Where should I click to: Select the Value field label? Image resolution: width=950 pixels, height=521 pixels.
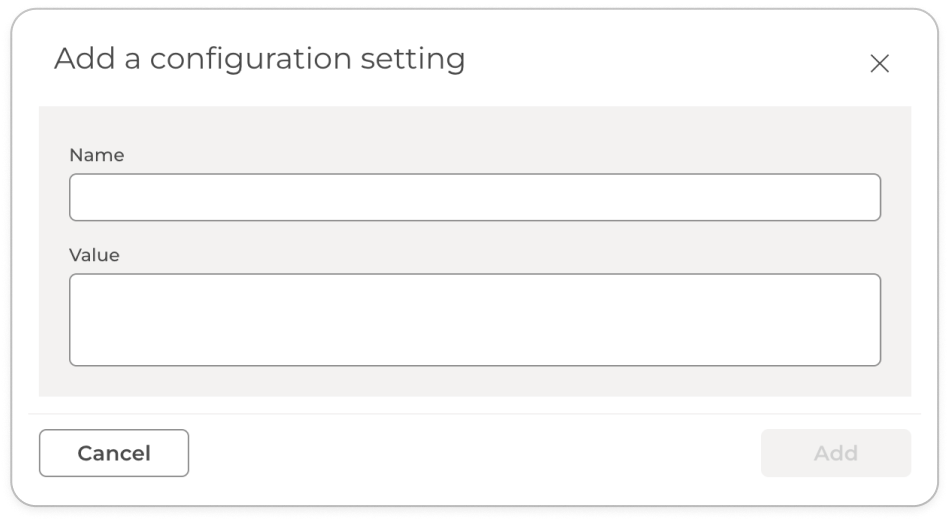pyautogui.click(x=95, y=255)
